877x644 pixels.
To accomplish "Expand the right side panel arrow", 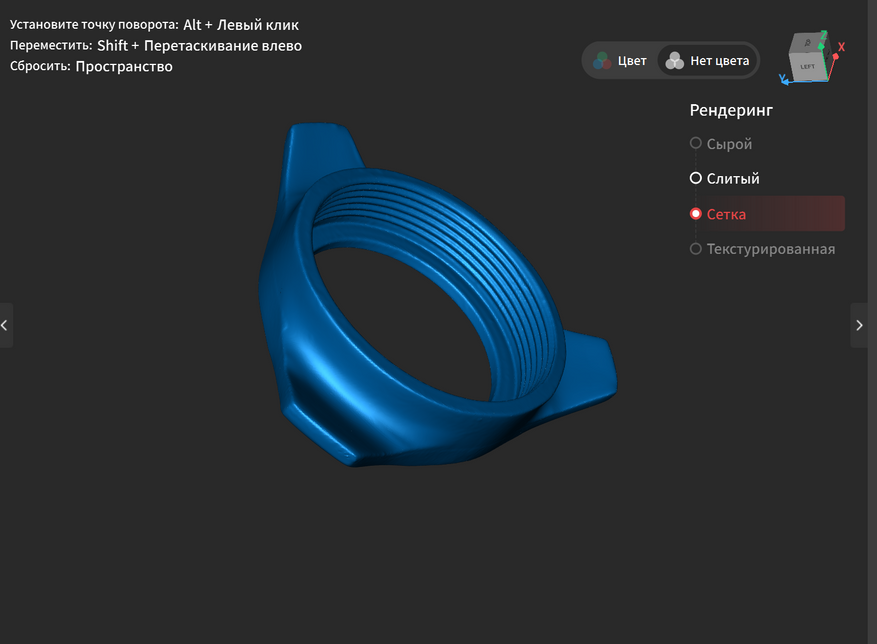I will coord(859,325).
